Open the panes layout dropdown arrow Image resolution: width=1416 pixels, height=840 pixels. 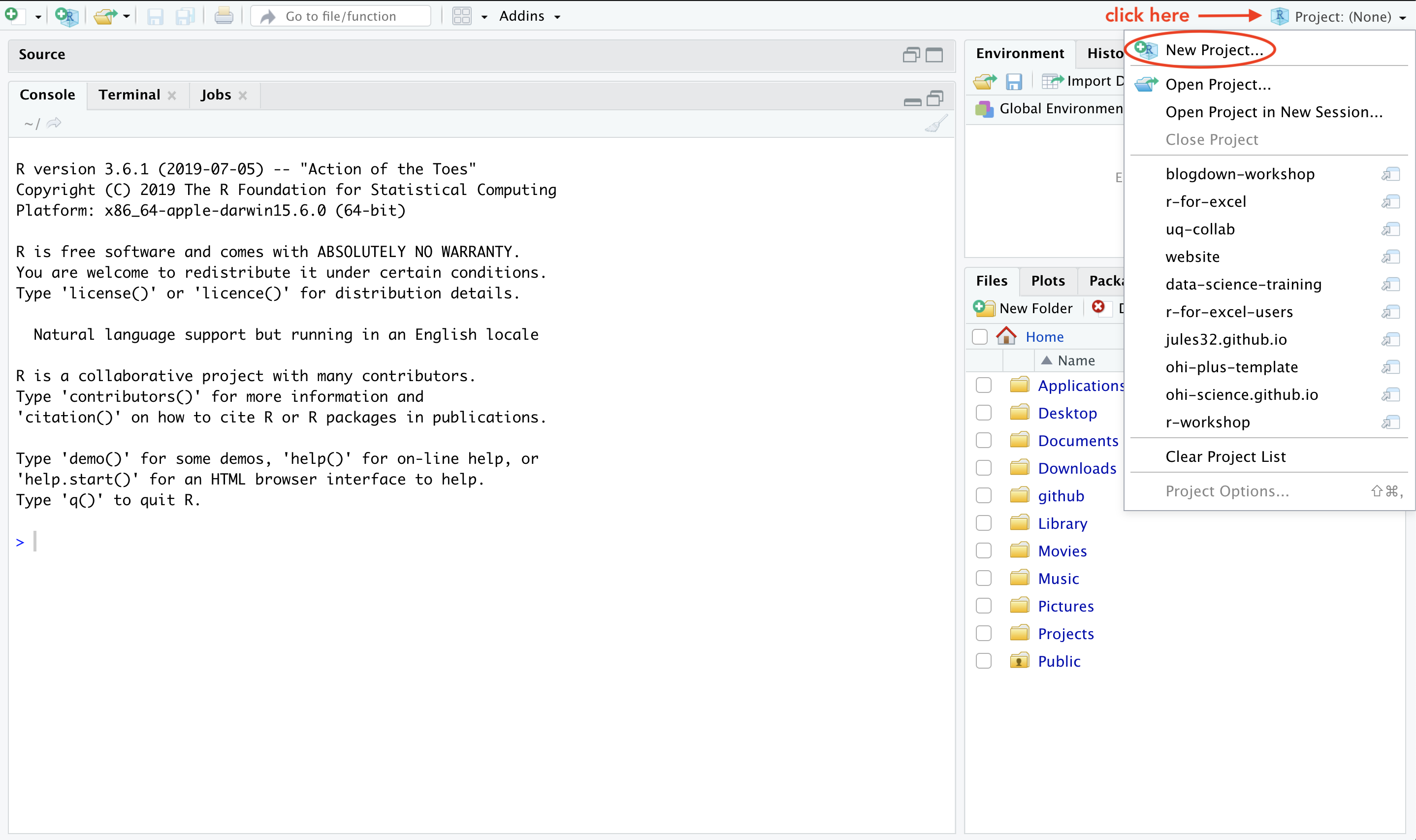pos(484,17)
